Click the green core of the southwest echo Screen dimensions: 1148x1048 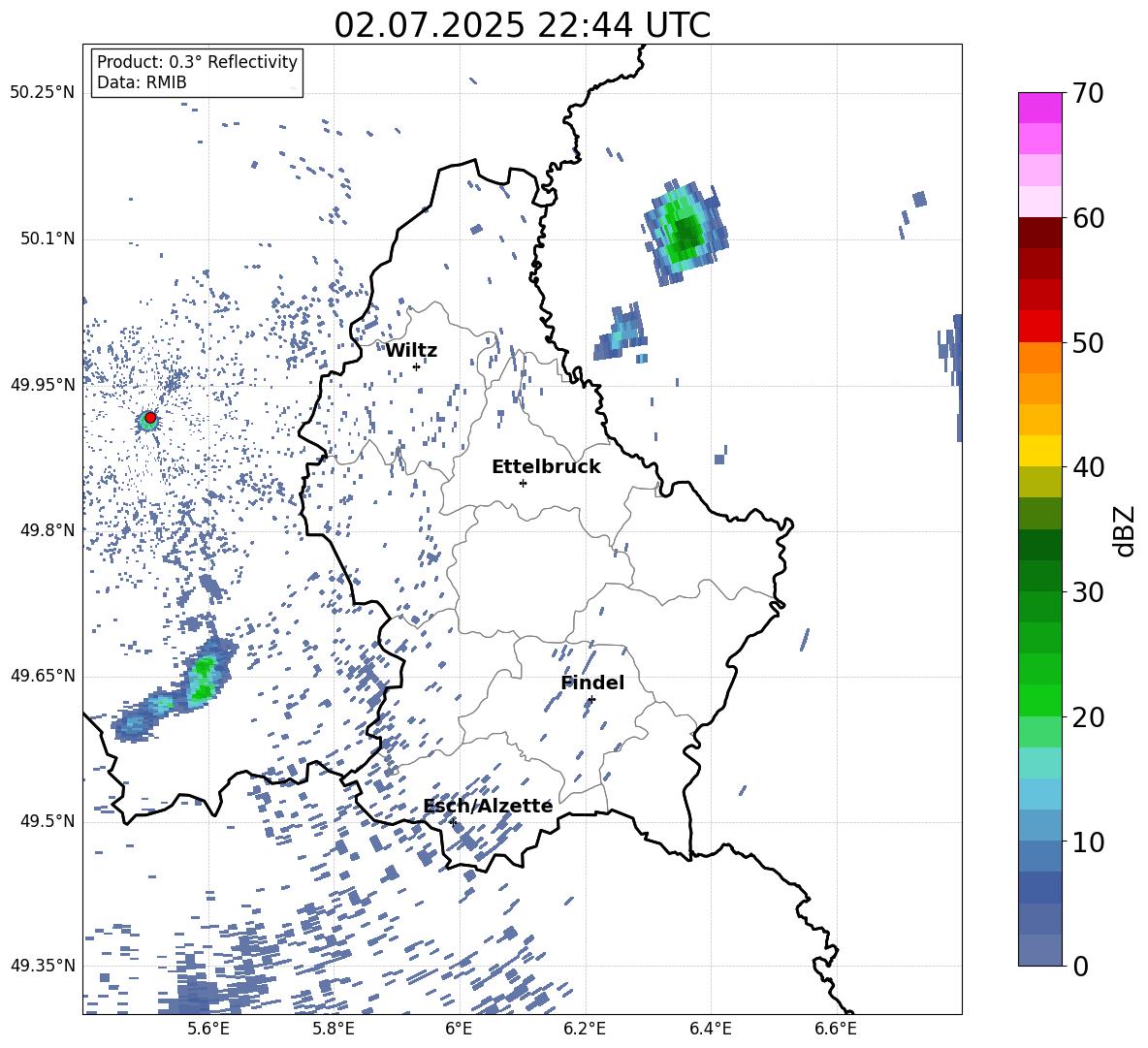pyautogui.click(x=202, y=680)
